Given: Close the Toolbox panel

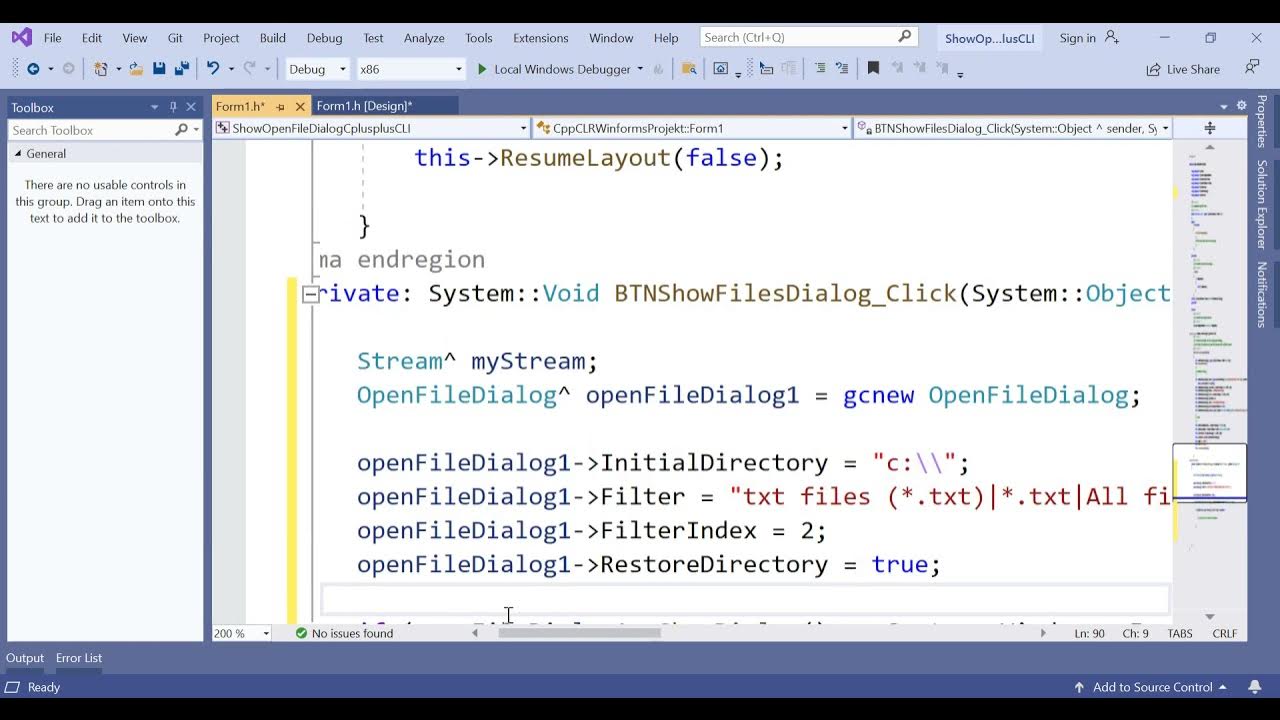Looking at the screenshot, I should pos(191,107).
